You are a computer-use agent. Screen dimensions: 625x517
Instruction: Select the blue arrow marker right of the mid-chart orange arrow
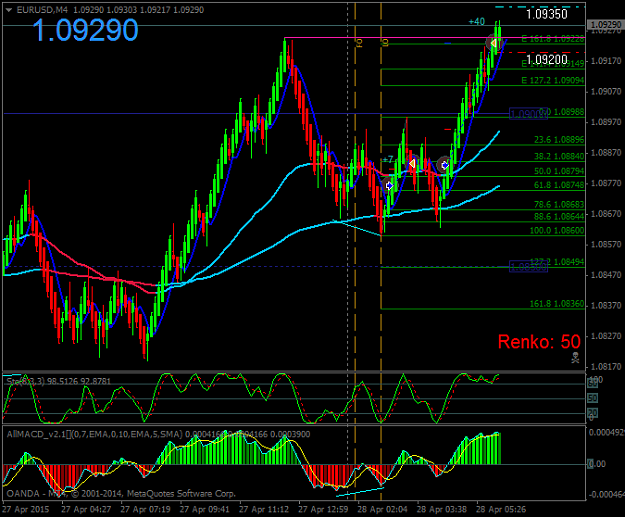(x=444, y=165)
